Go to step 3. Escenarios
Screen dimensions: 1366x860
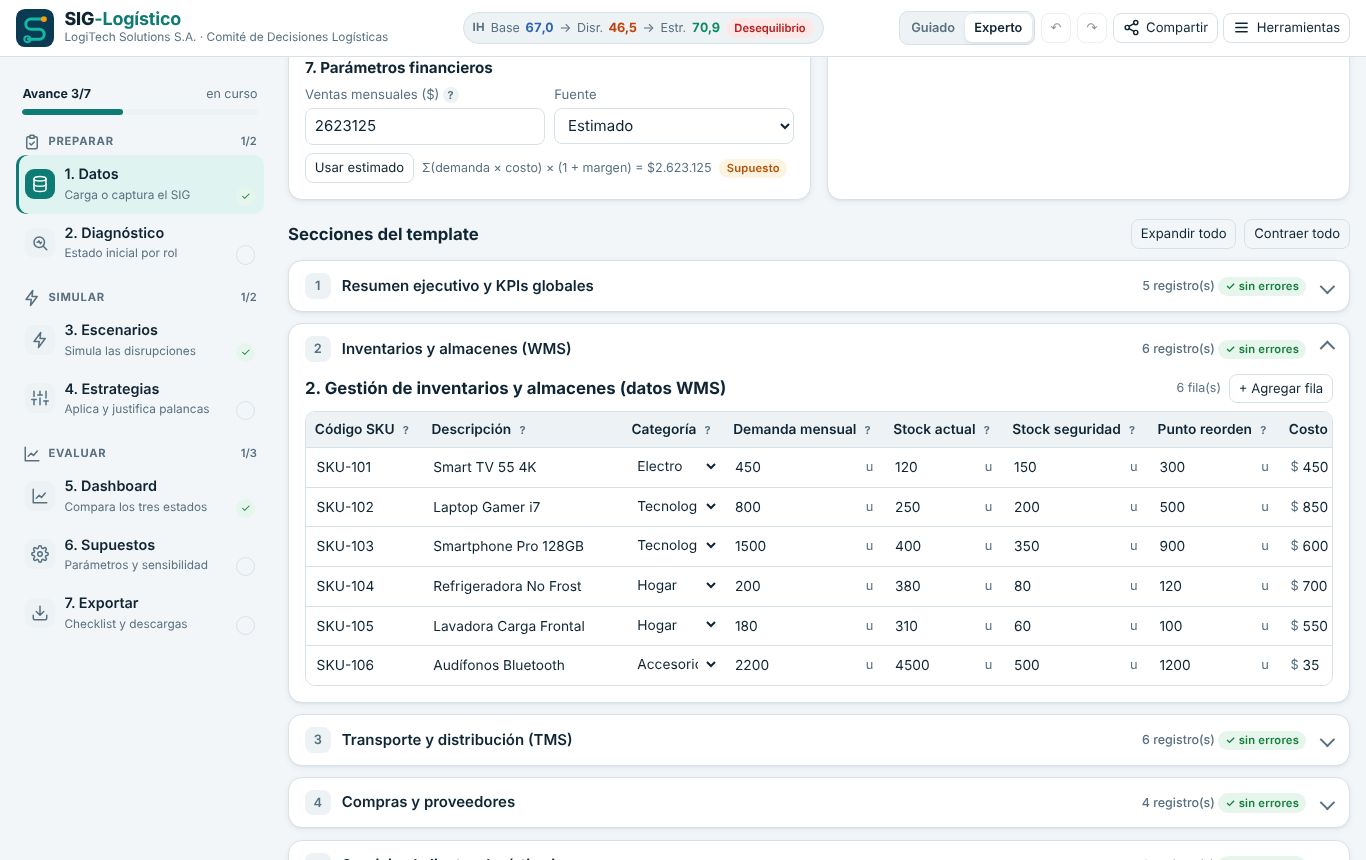(140, 340)
